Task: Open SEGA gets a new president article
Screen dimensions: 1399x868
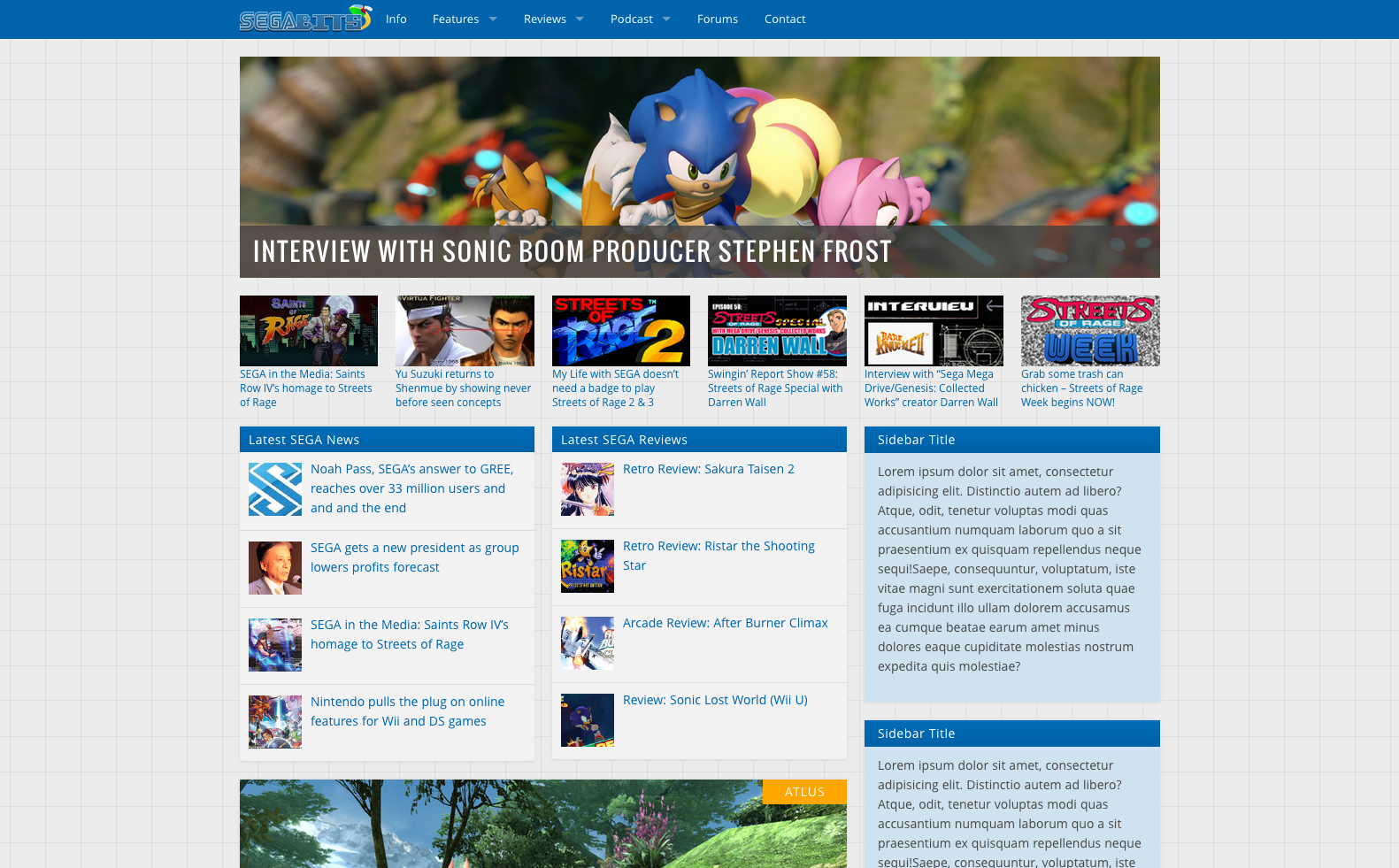Action: (415, 557)
